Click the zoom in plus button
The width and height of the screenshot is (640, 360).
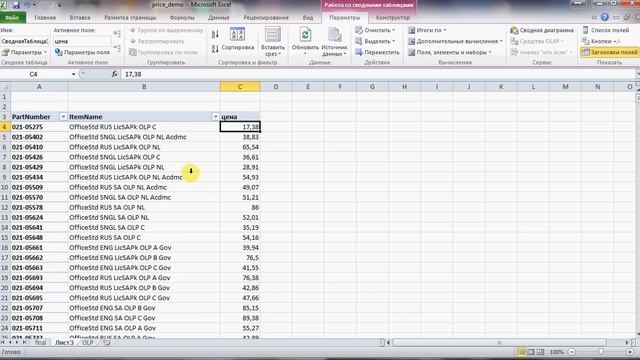tap(630, 351)
